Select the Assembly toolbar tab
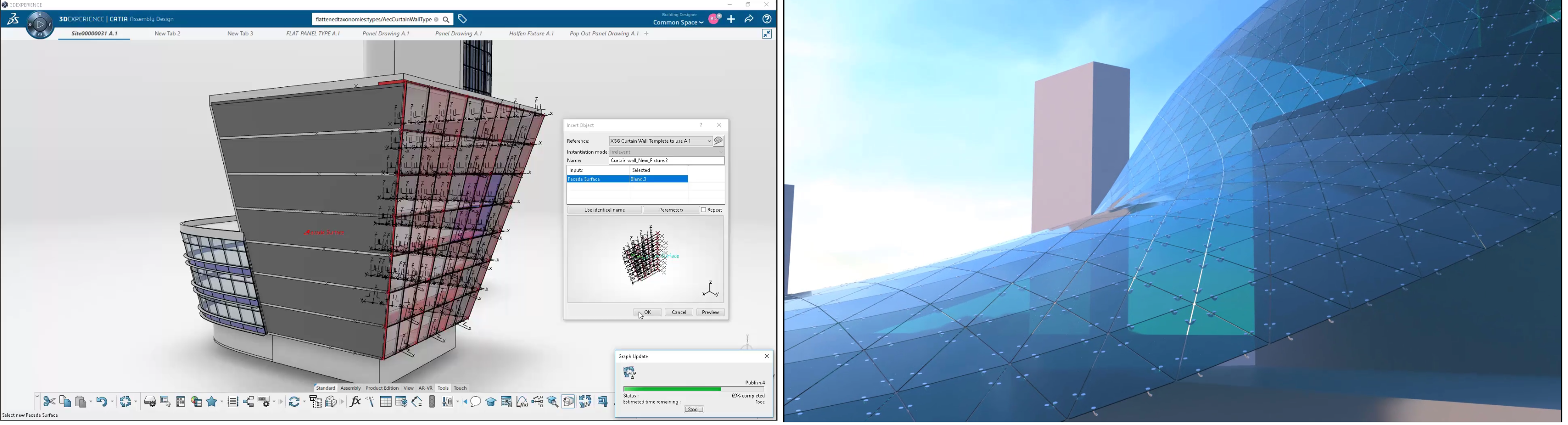Image resolution: width=1568 pixels, height=425 pixels. tap(351, 388)
